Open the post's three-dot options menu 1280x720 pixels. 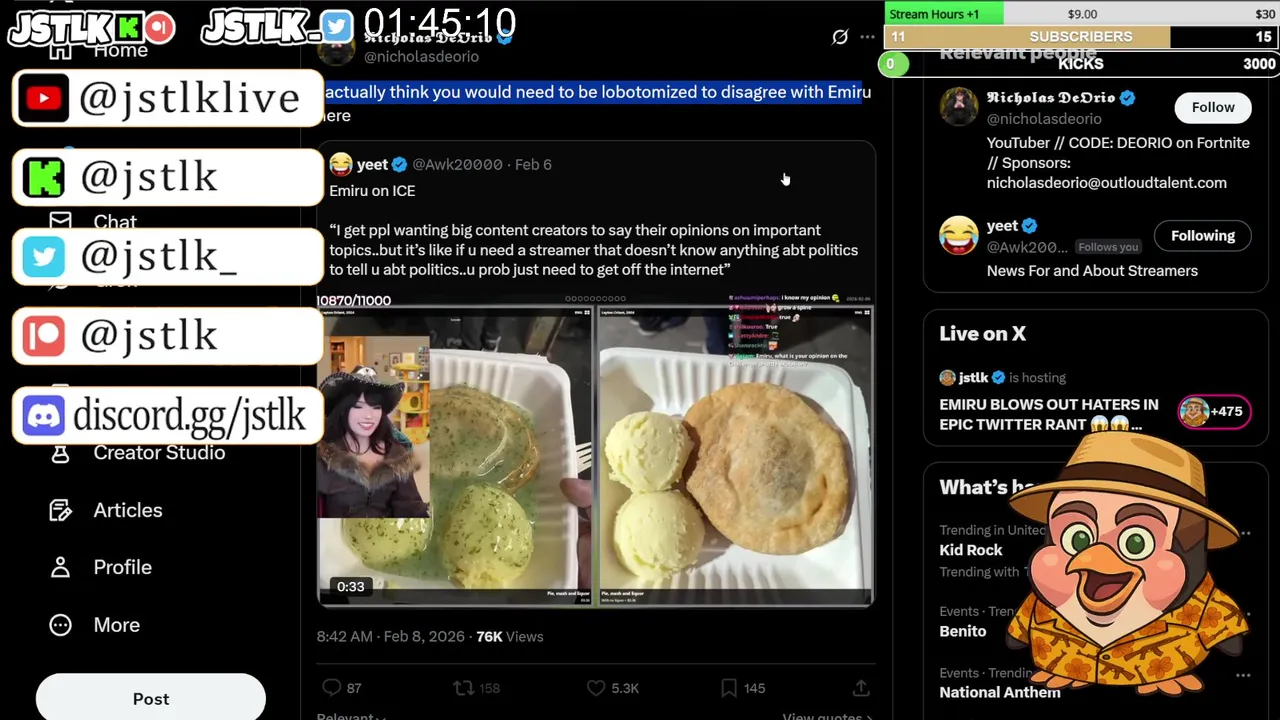[x=867, y=37]
